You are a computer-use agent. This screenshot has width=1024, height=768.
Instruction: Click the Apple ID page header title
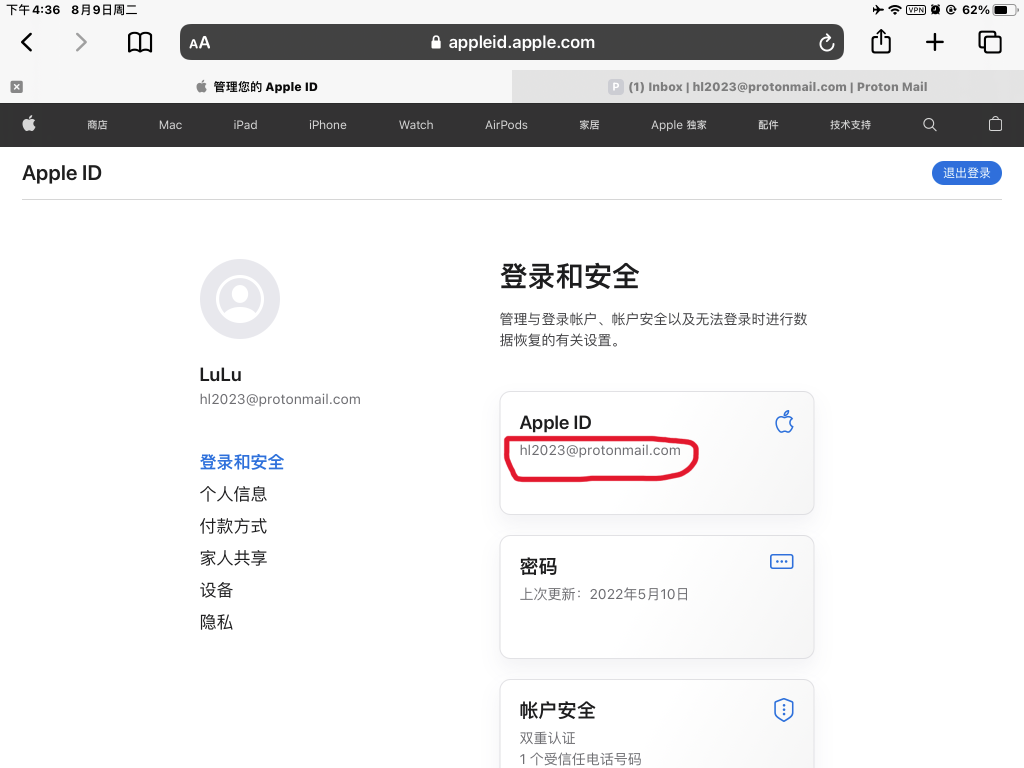click(62, 173)
